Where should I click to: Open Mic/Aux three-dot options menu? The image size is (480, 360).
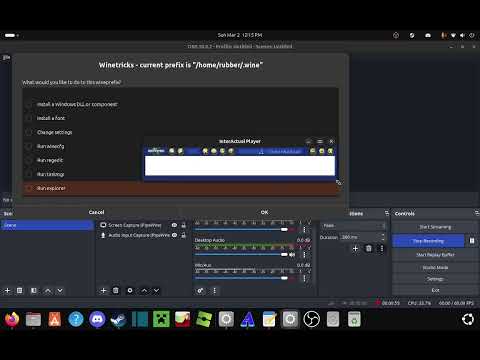coord(304,278)
